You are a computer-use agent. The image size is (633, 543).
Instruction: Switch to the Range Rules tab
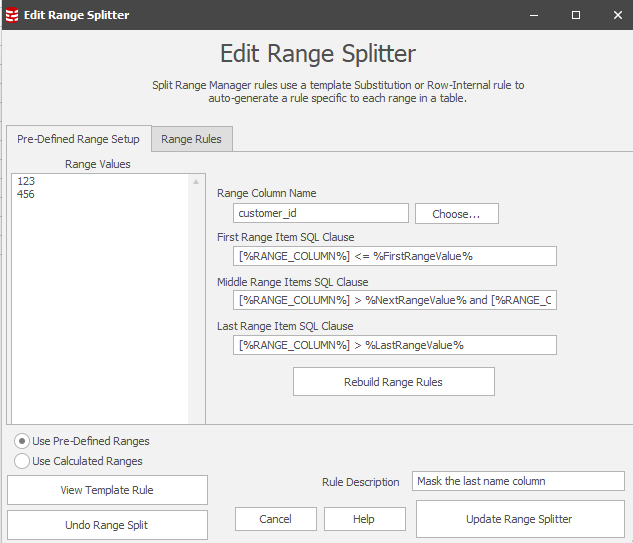coord(192,139)
